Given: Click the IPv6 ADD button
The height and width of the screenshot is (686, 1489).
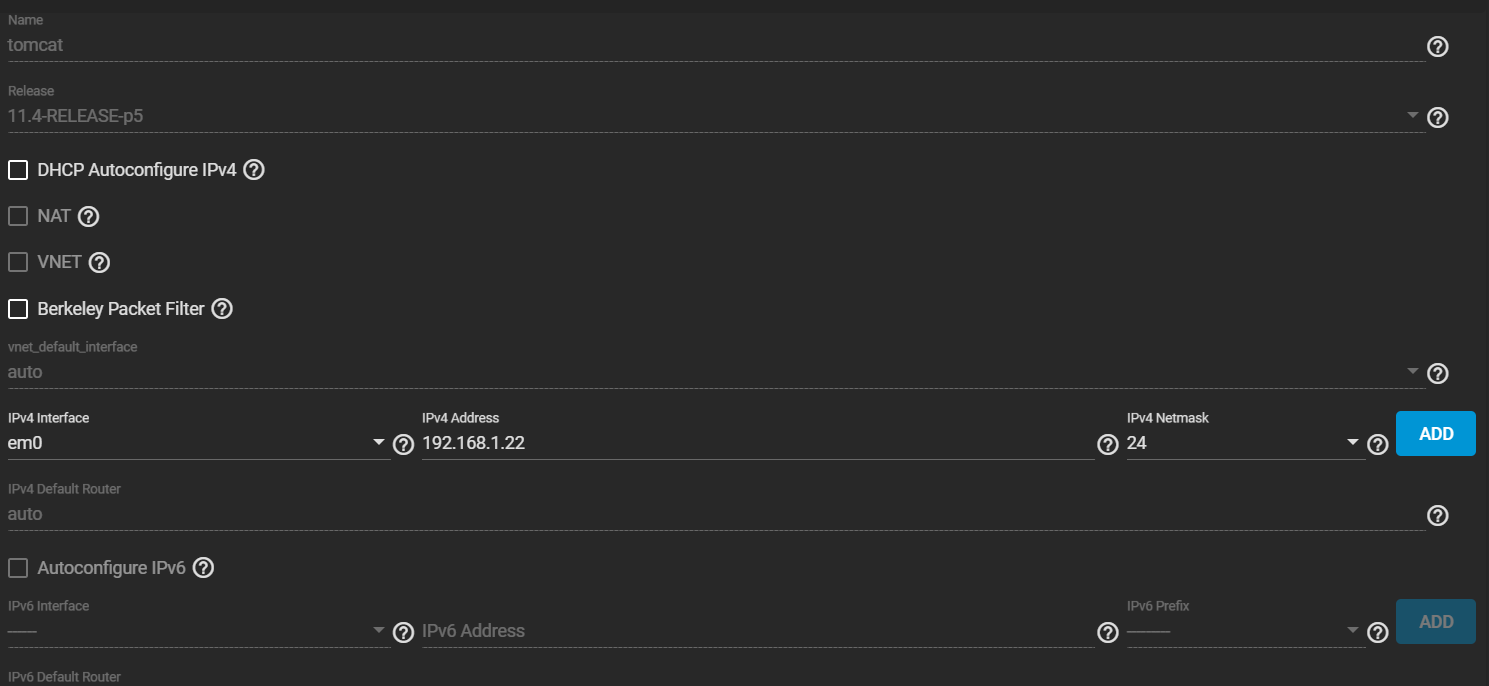Looking at the screenshot, I should point(1435,622).
